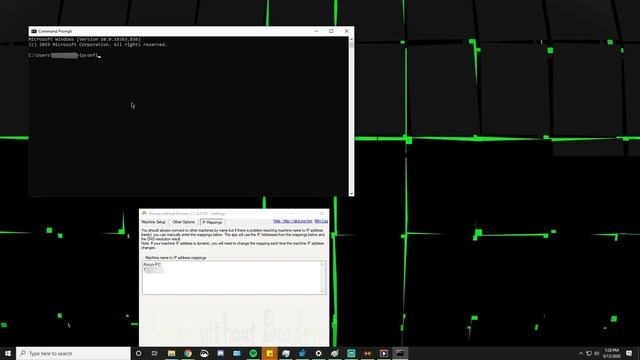This screenshot has height=360, width=640.
Task: Show hidden system tray icons
Action: click(581, 353)
